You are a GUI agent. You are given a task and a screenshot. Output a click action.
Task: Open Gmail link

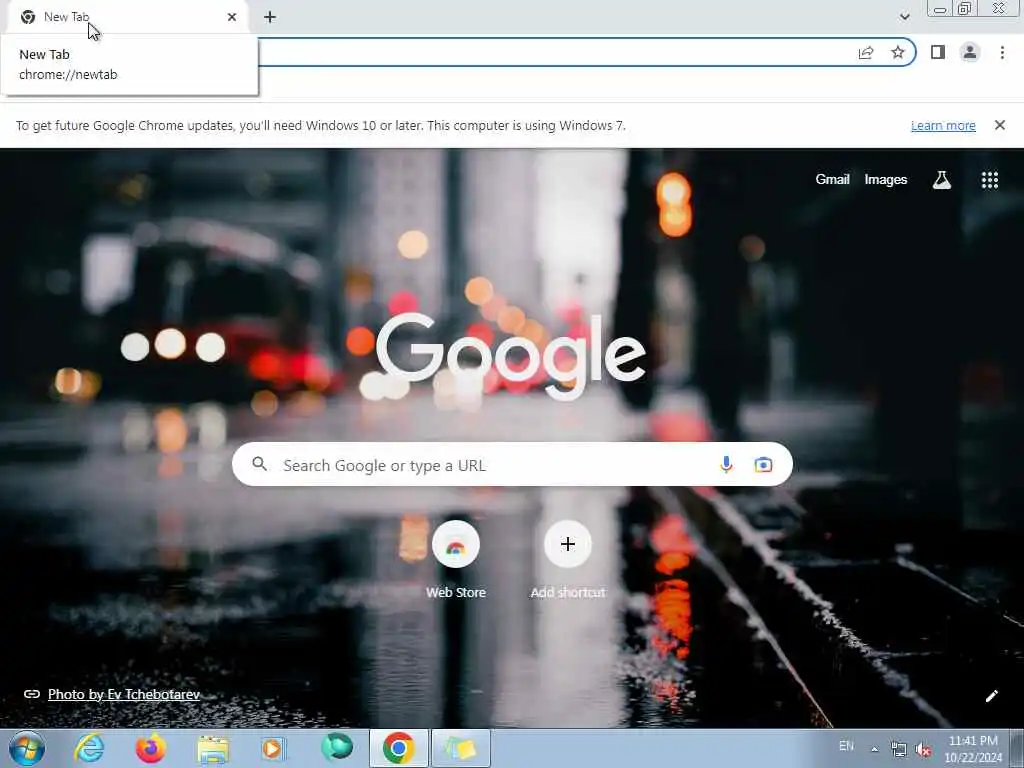[832, 180]
